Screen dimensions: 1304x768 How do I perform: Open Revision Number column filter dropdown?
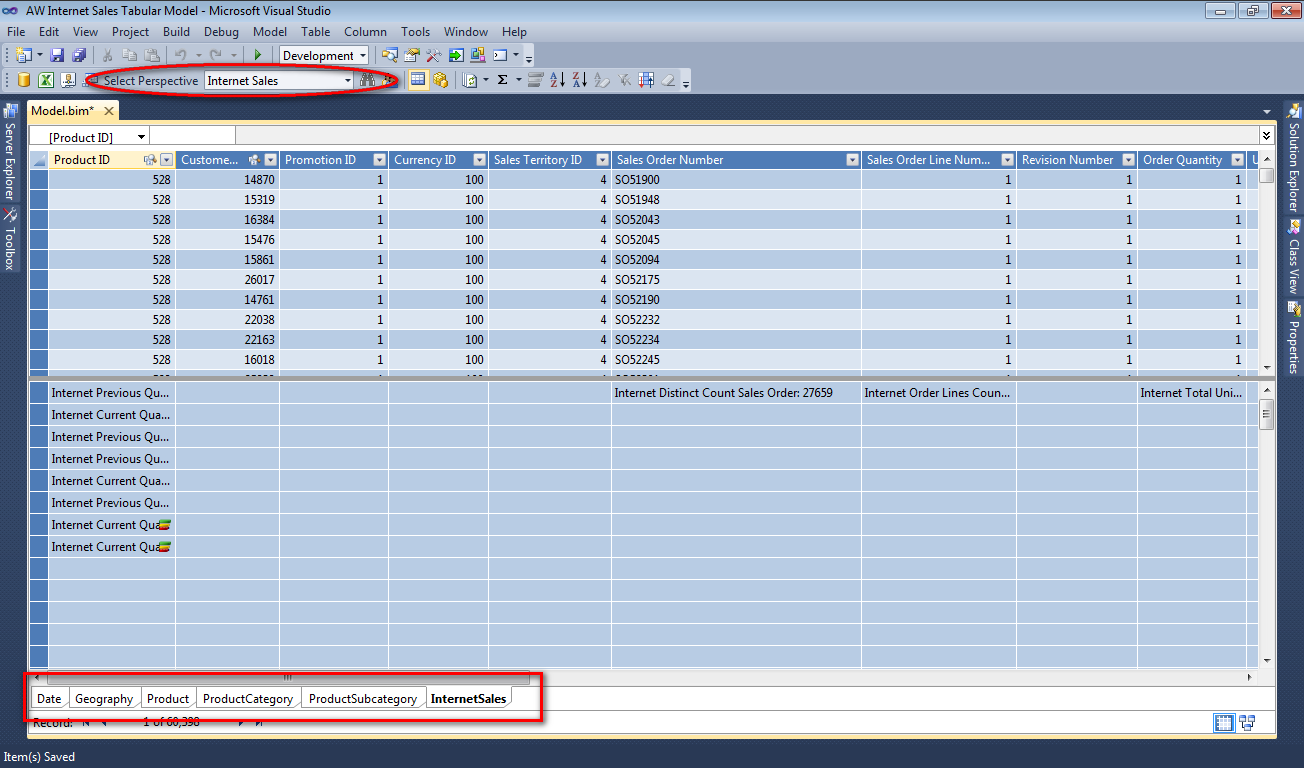1129,160
